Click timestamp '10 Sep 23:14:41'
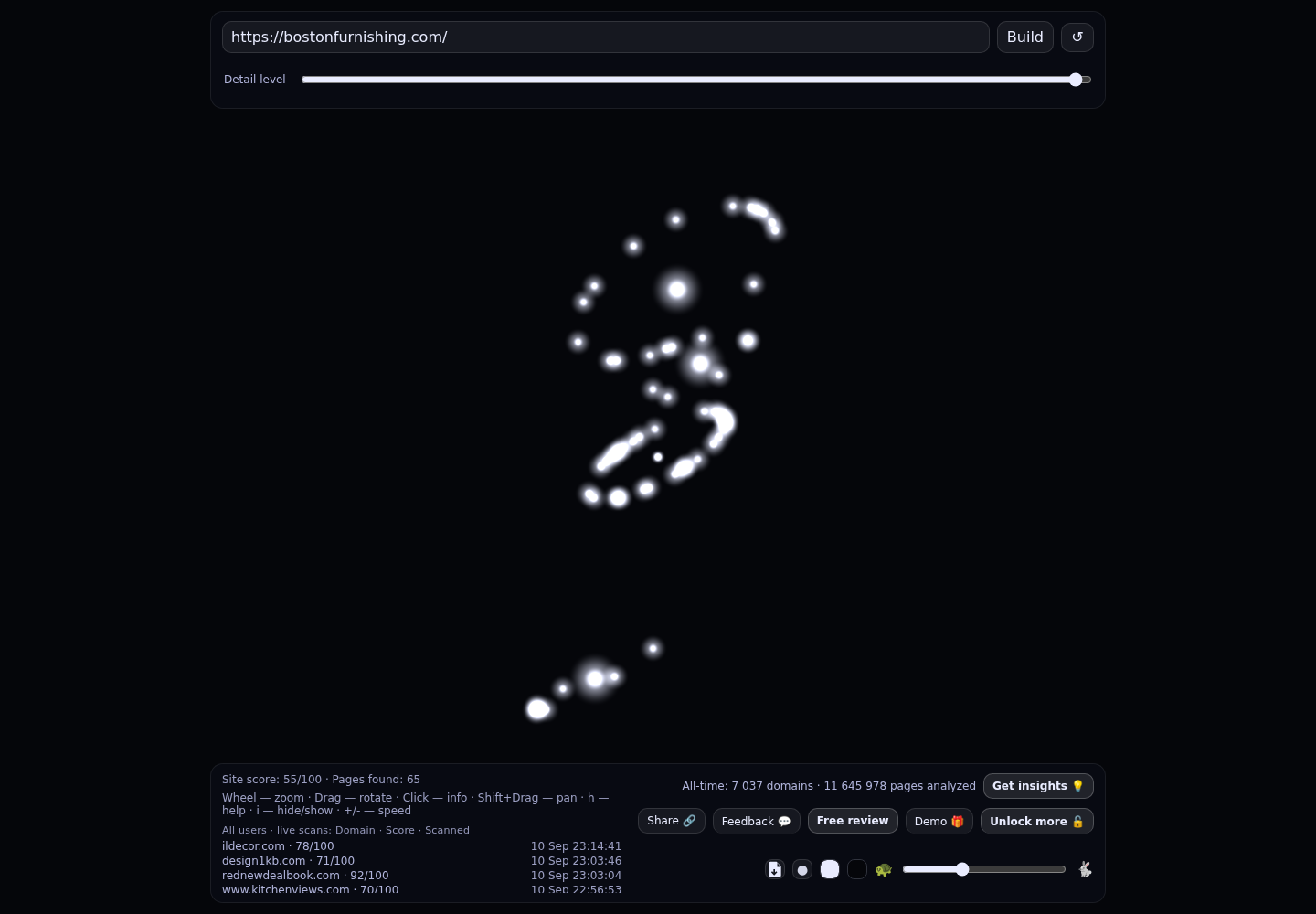Viewport: 1316px width, 914px height. tap(576, 846)
